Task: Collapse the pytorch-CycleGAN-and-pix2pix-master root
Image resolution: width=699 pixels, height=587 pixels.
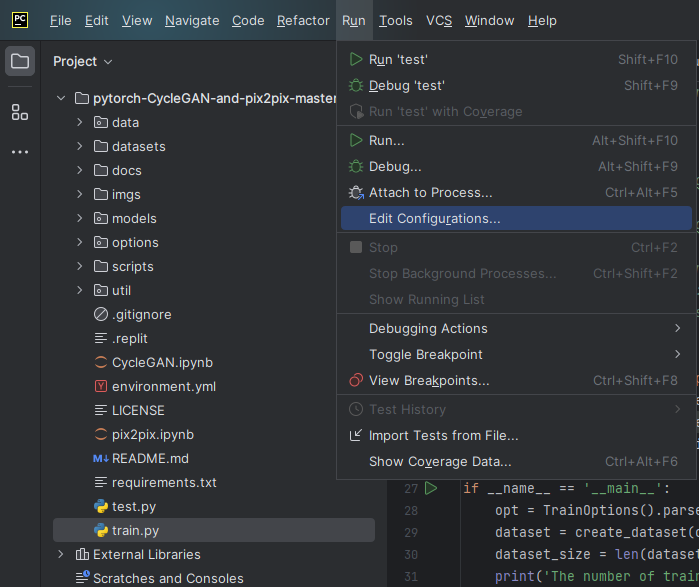Action: pyautogui.click(x=61, y=98)
